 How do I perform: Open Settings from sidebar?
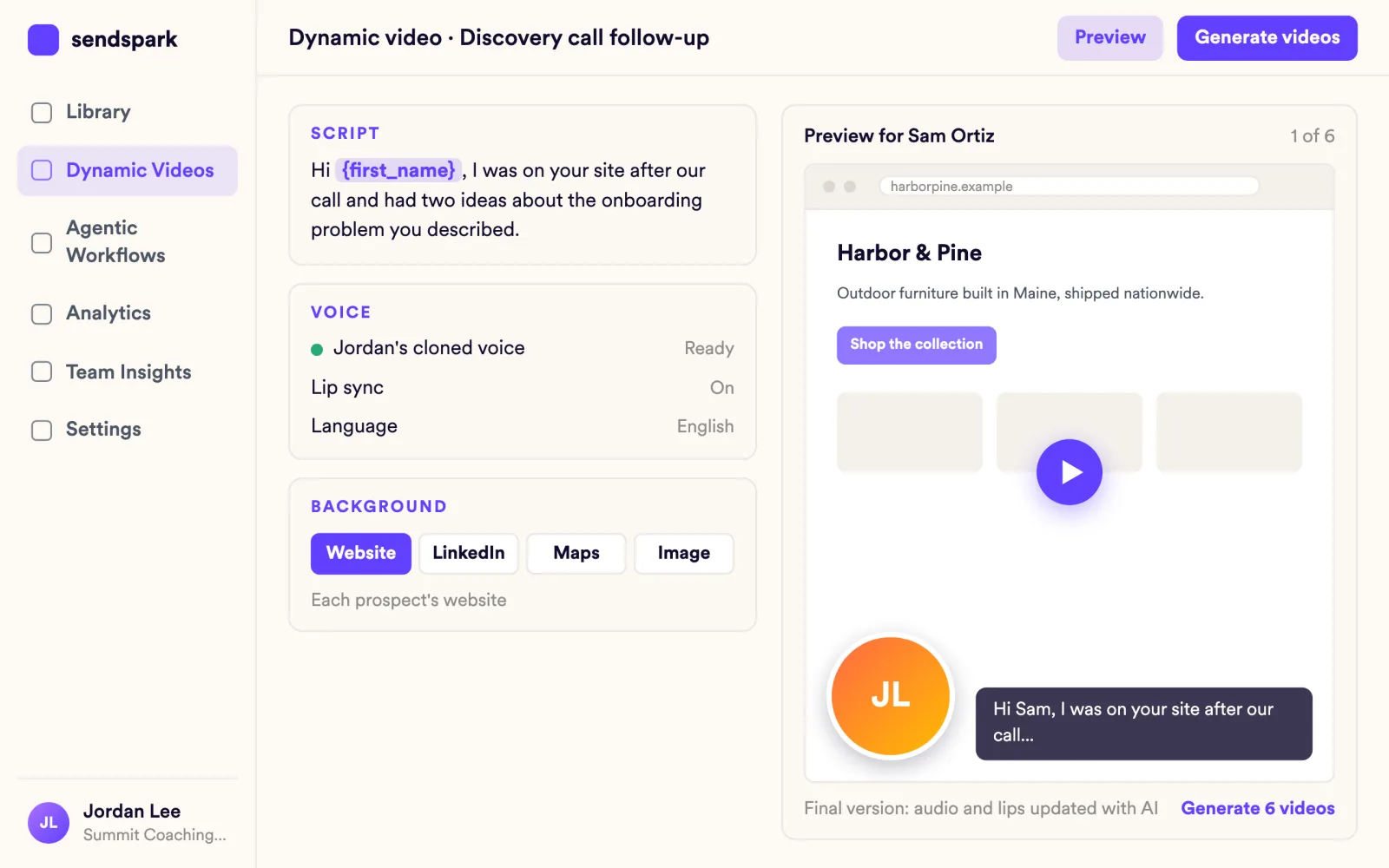pos(128,430)
